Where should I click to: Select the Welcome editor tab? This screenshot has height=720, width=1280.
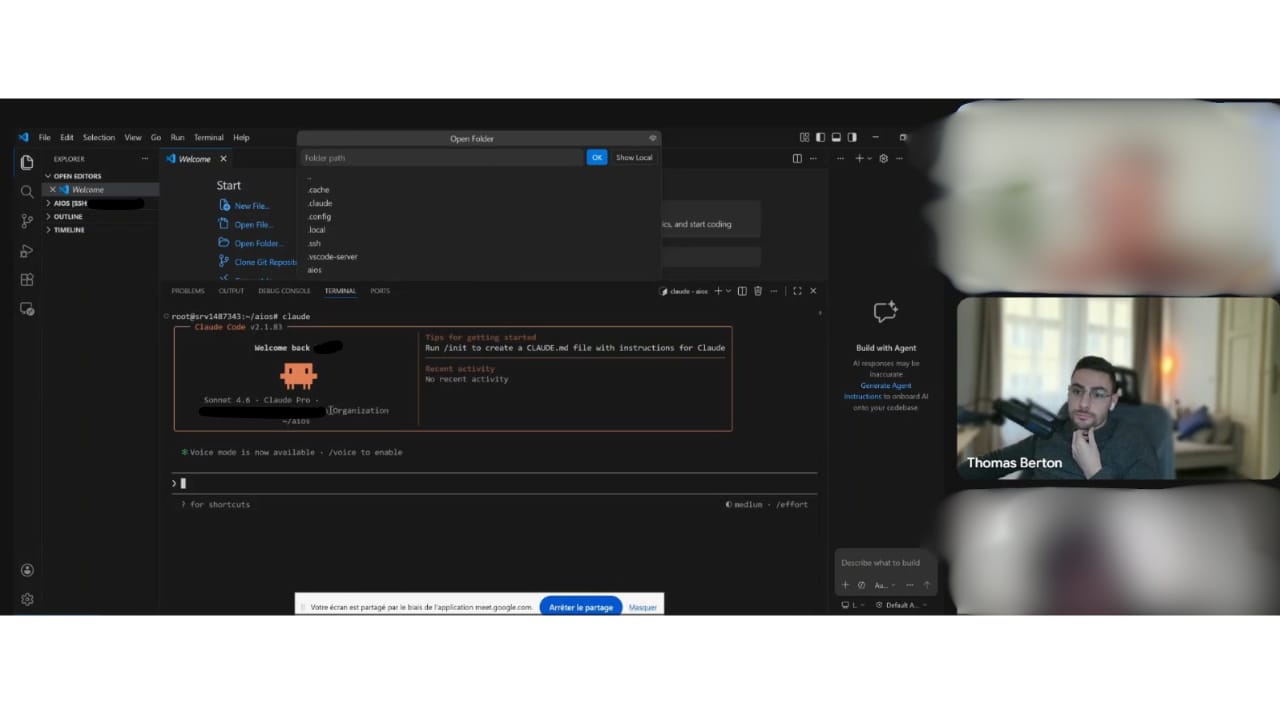tap(196, 159)
